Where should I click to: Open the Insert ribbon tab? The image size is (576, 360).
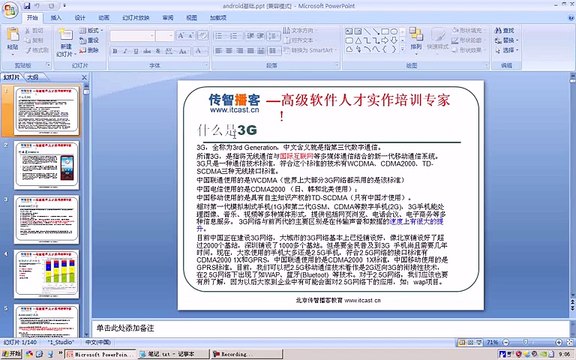pos(56,18)
